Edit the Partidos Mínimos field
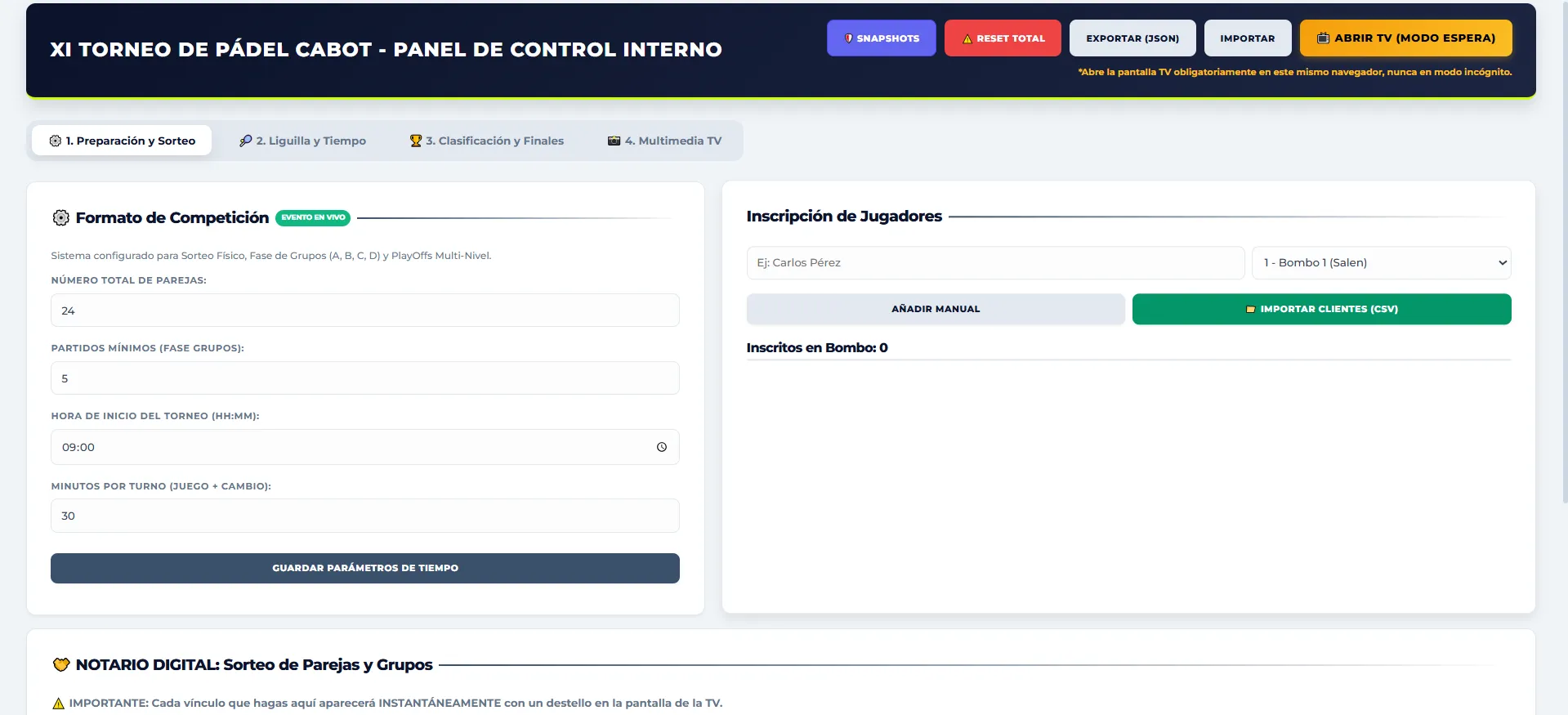The image size is (1568, 715). 365,378
